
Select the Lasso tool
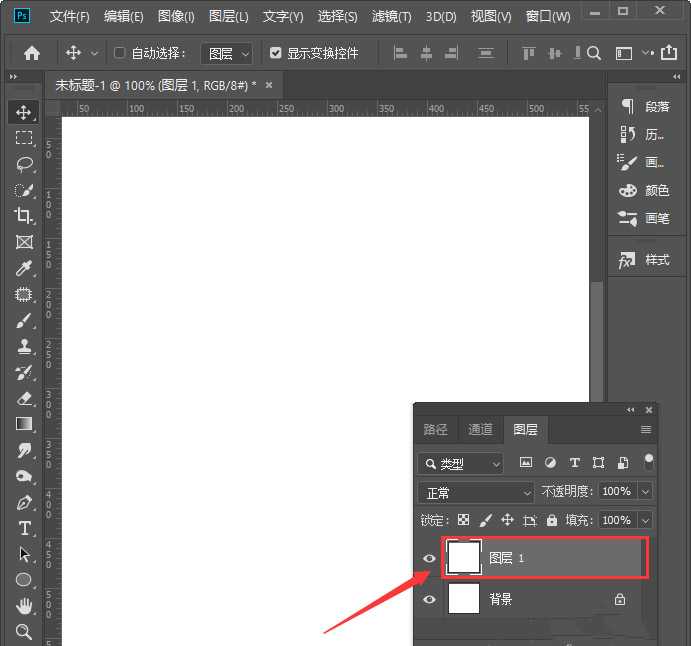24,164
